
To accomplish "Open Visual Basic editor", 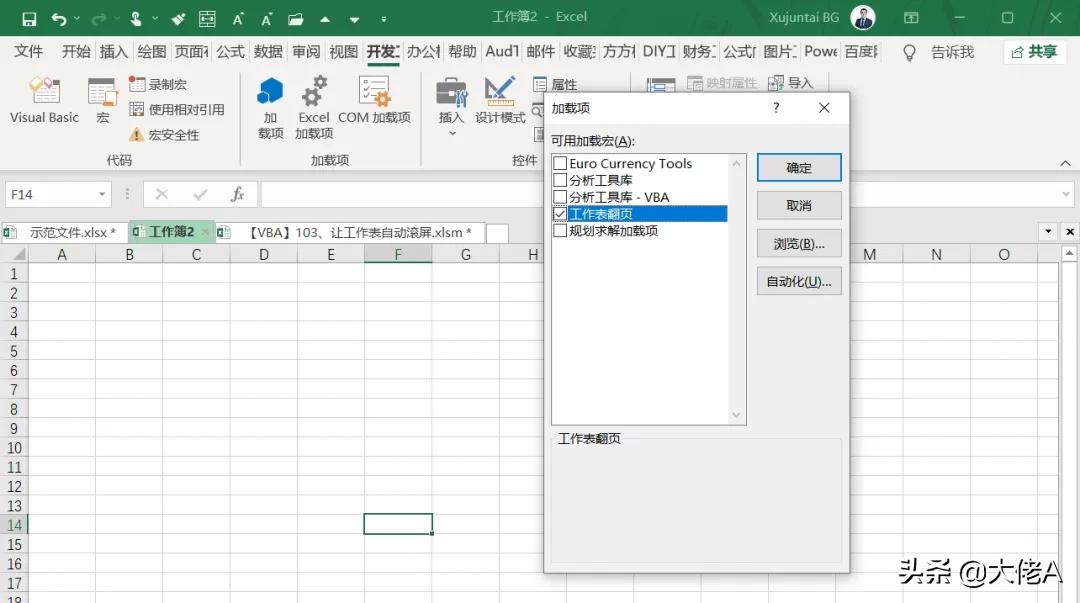I will pos(44,101).
